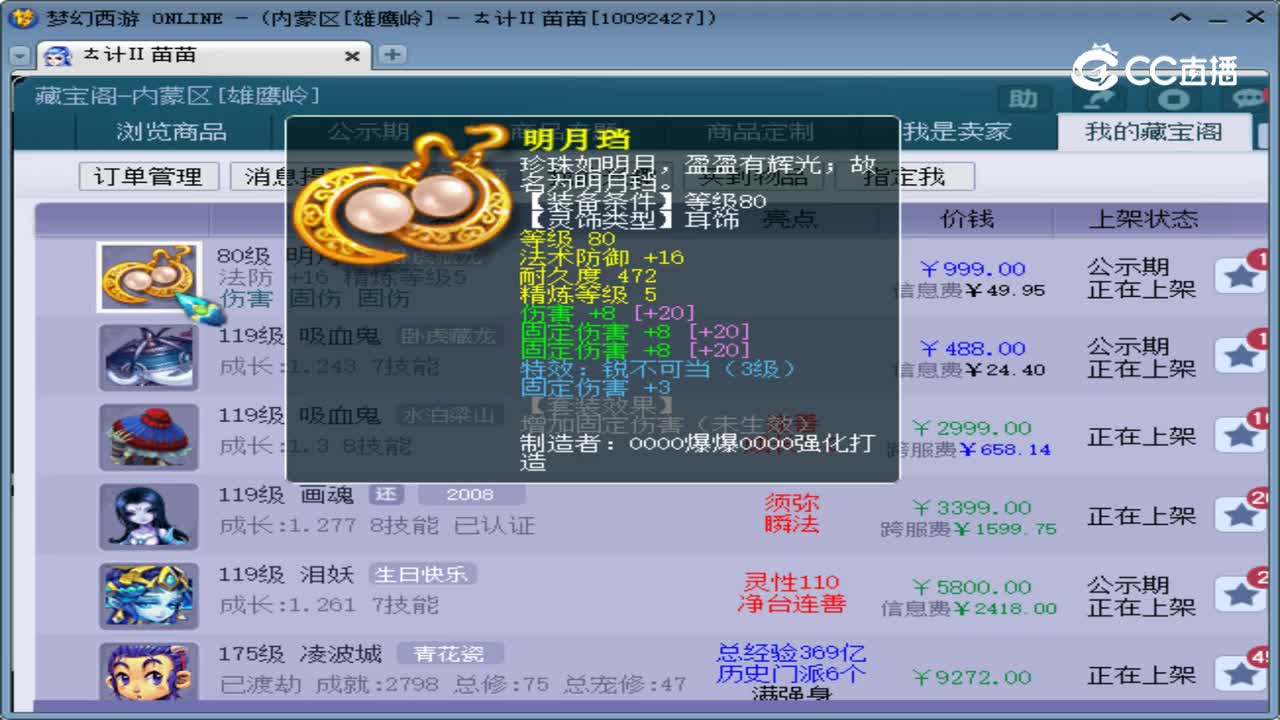Switch to the 浏览商品 tab

tap(170, 131)
